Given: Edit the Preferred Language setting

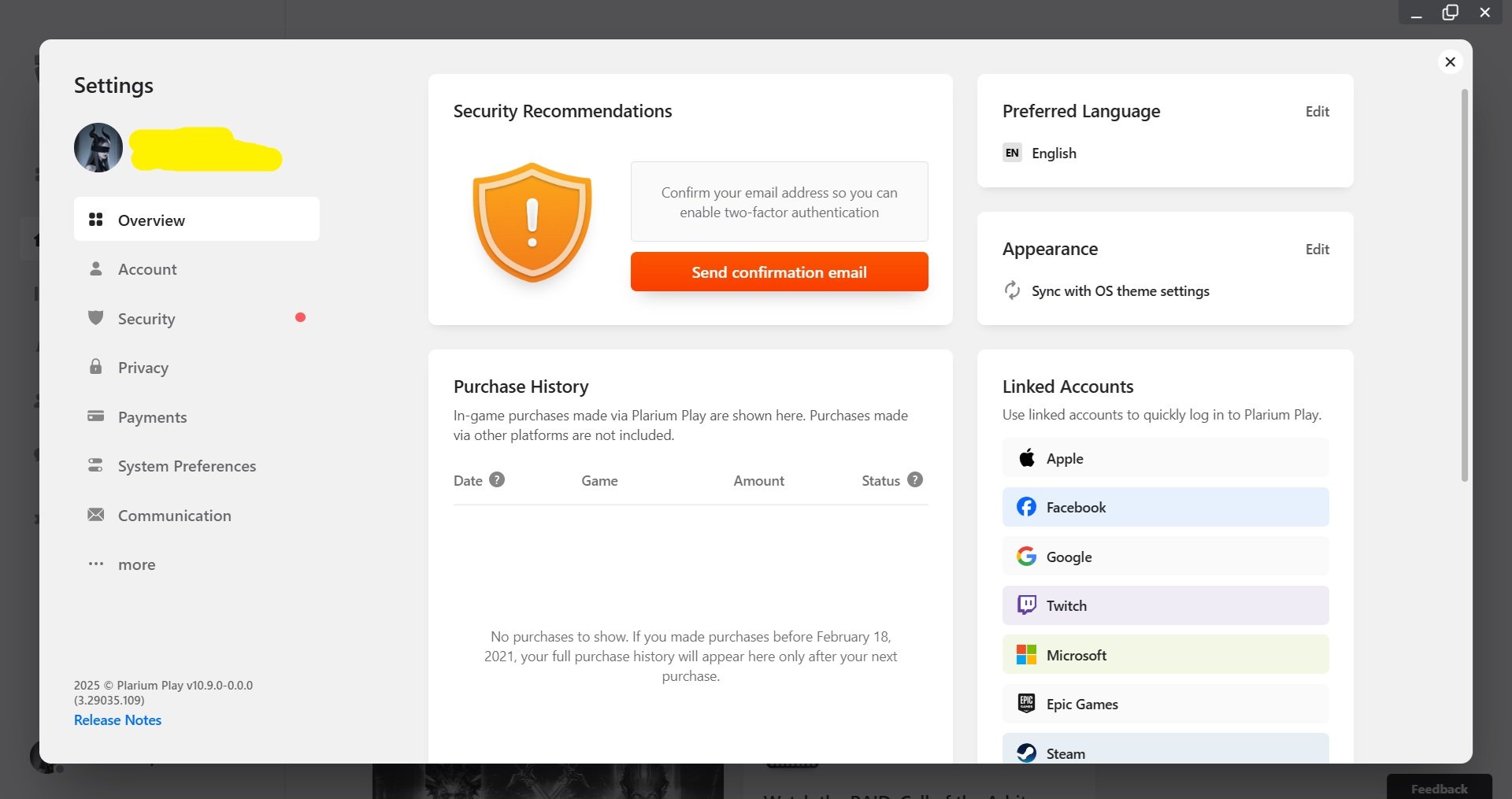Looking at the screenshot, I should [1317, 112].
